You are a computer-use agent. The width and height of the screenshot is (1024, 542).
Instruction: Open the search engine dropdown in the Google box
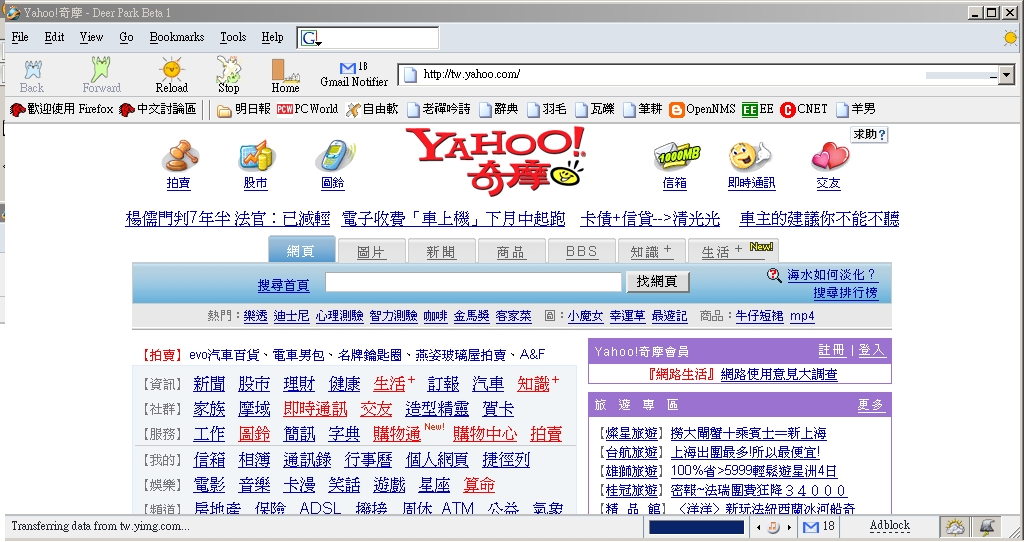(312, 39)
